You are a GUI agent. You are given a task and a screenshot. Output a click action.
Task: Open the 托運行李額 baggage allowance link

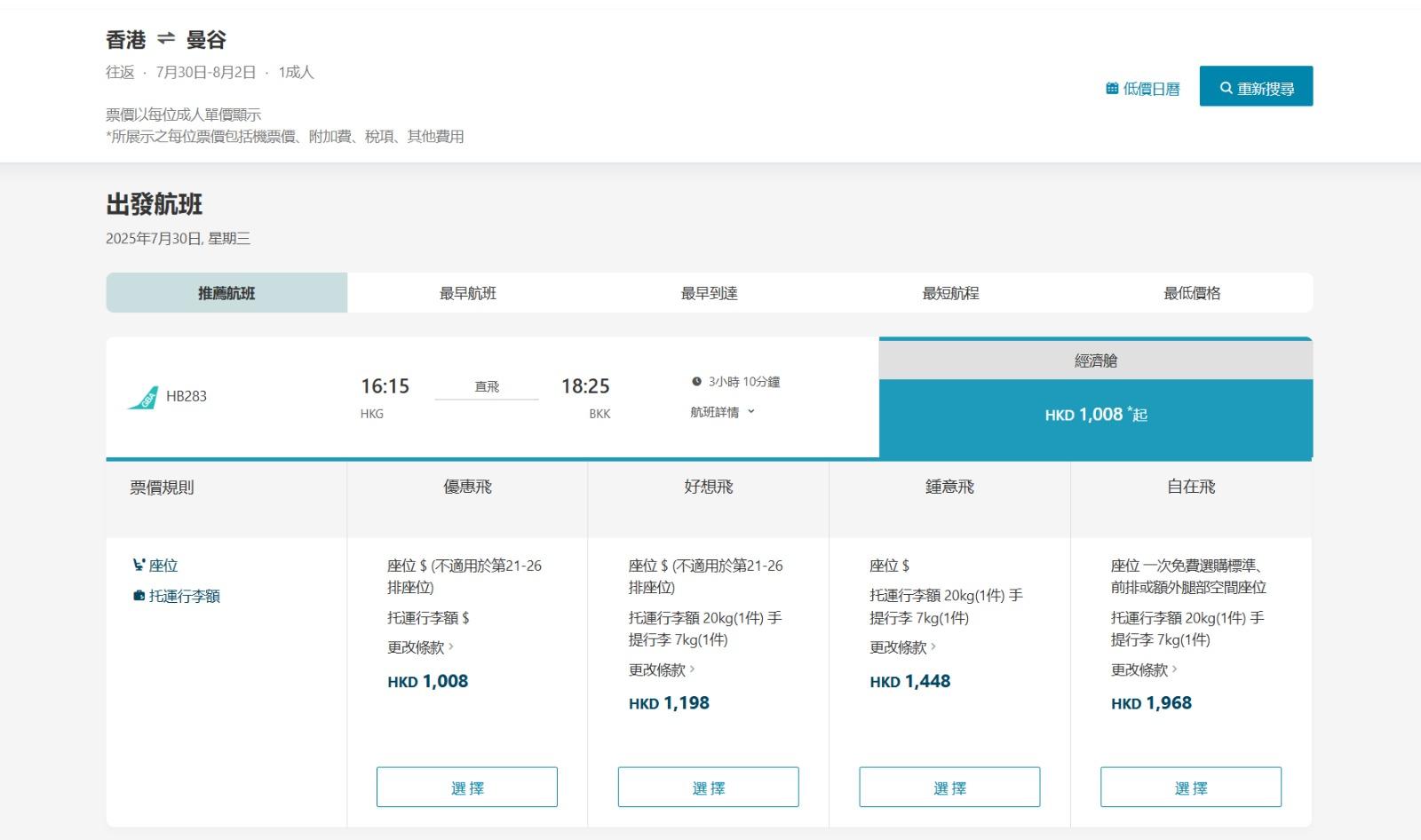pyautogui.click(x=184, y=596)
